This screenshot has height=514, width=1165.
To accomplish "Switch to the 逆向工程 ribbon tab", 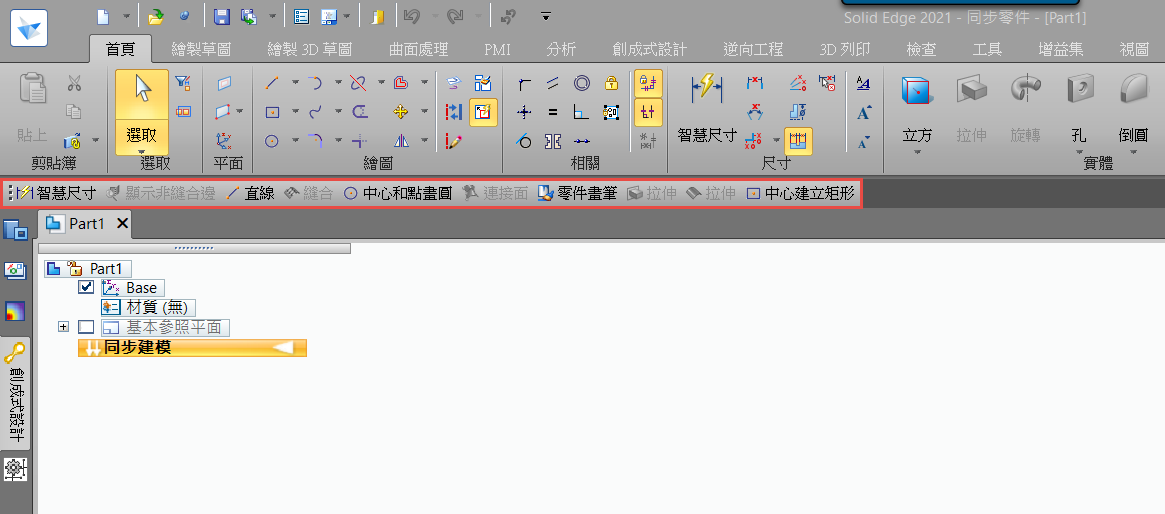I will pyautogui.click(x=753, y=50).
